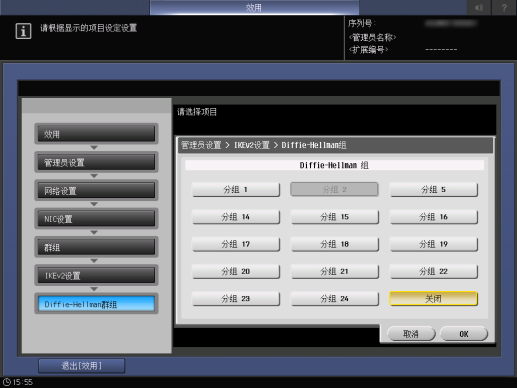Screen dimensions: 517x388
Task: Select NIC设置 in left navigation
Action: [96, 219]
